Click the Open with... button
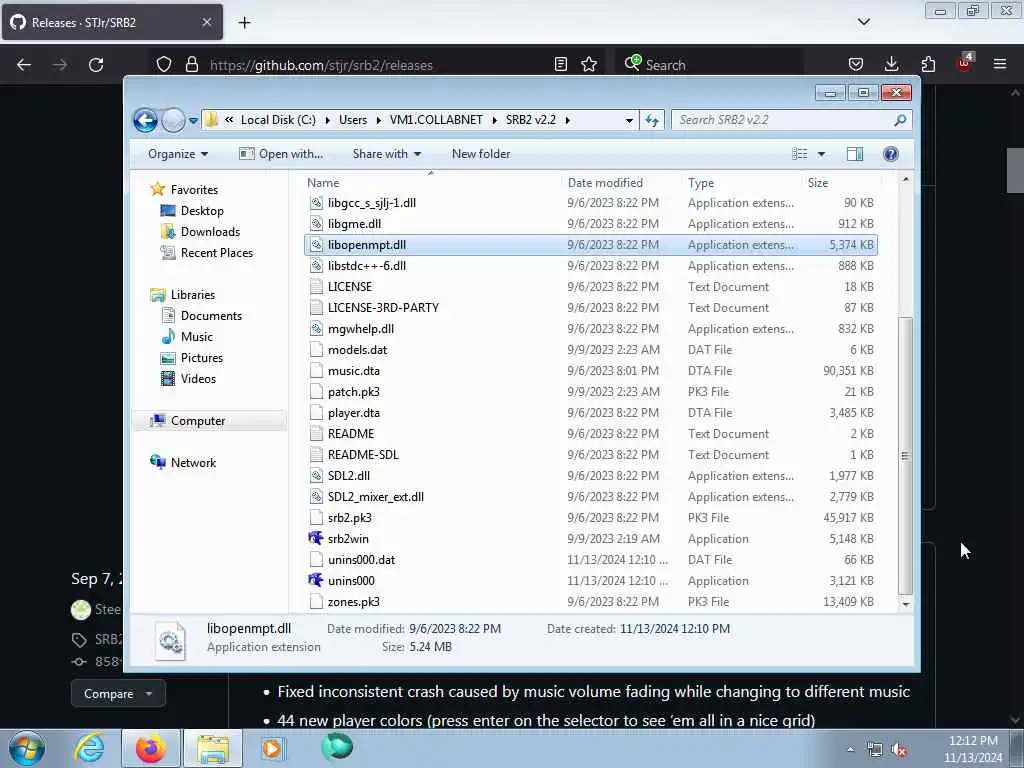This screenshot has height=768, width=1024. click(x=281, y=154)
